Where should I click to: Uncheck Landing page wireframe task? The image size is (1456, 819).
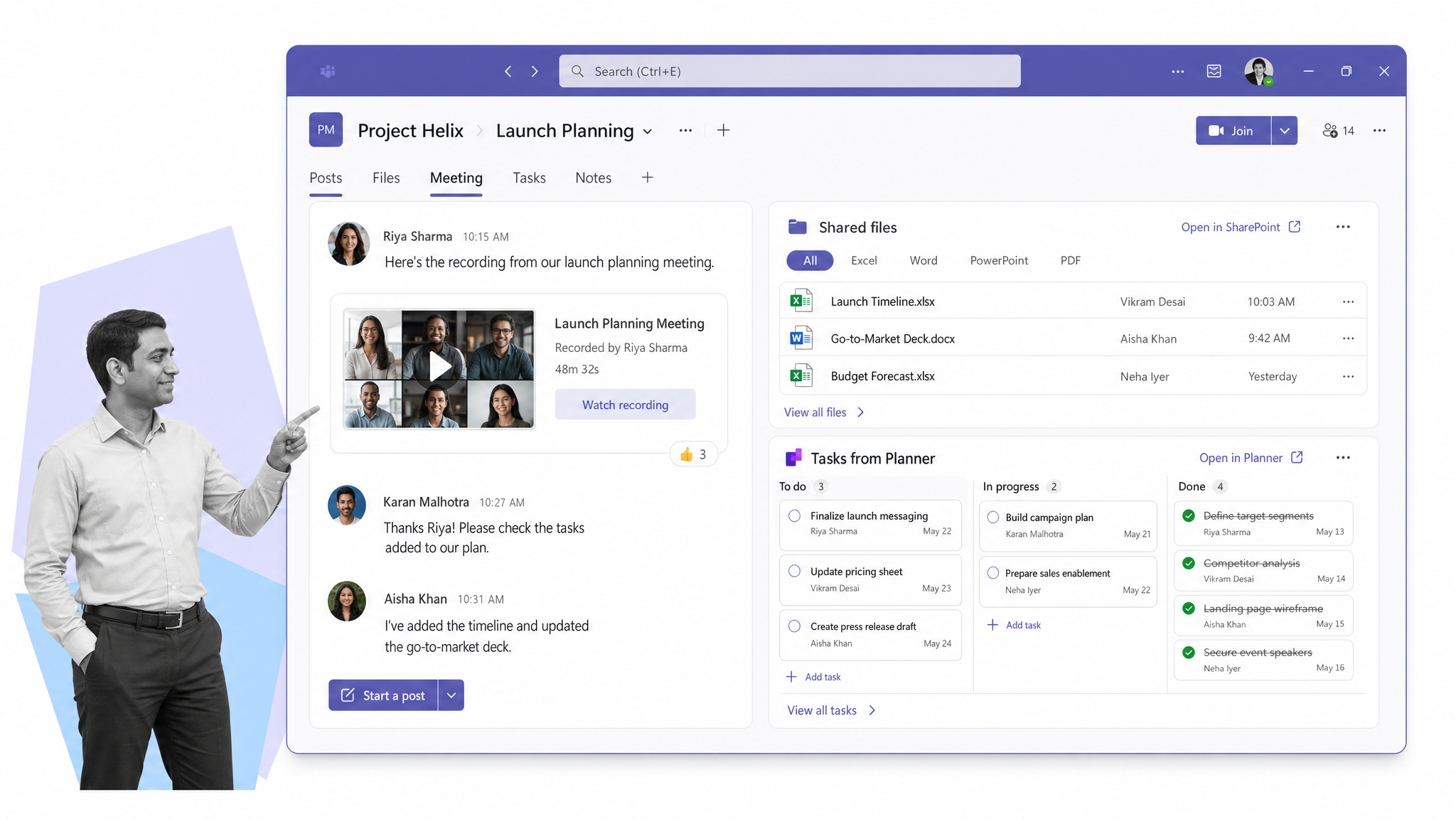[x=1189, y=608]
